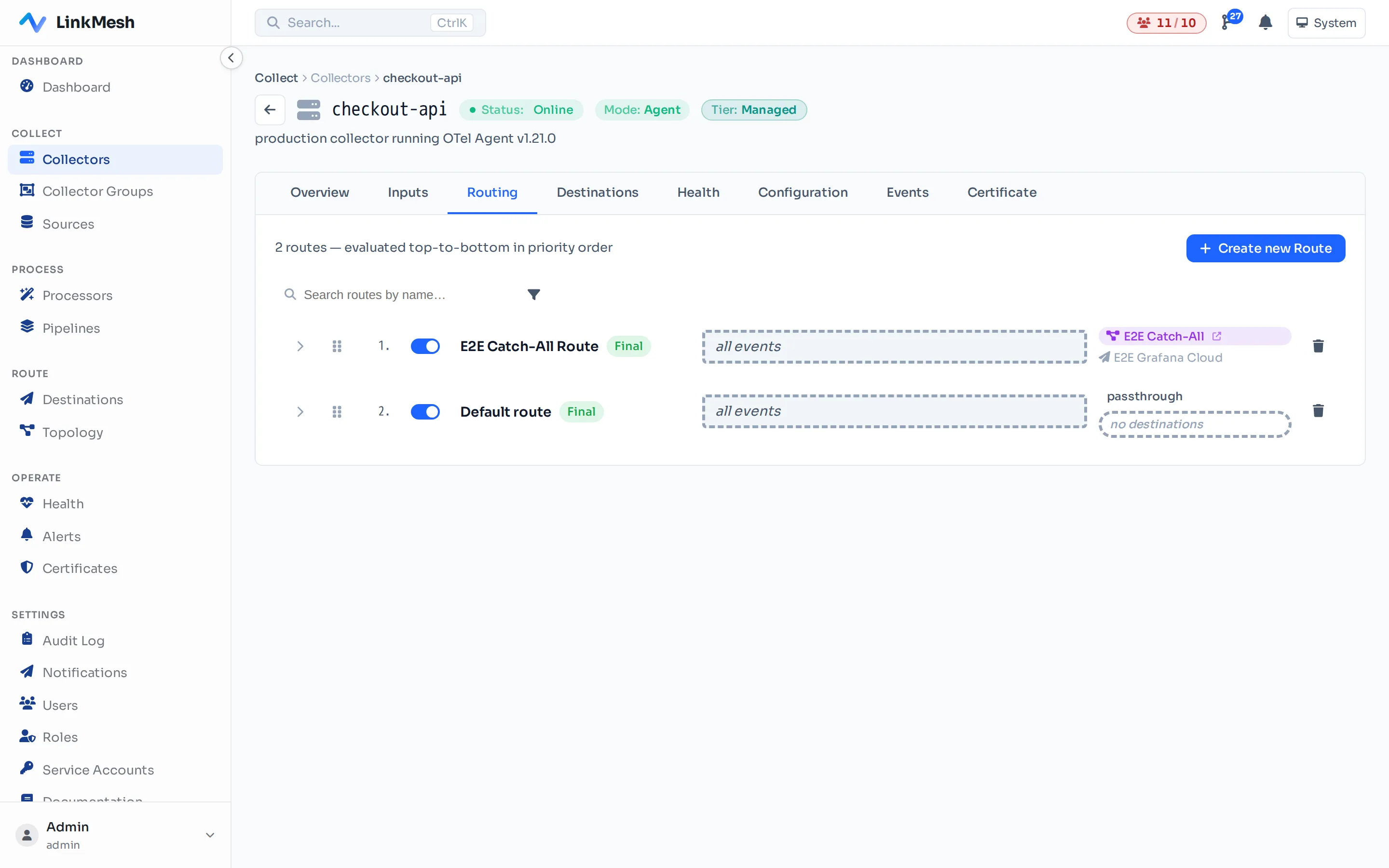Open Service Accounts key icon
Screen dimensions: 1389x868
(x=27, y=769)
